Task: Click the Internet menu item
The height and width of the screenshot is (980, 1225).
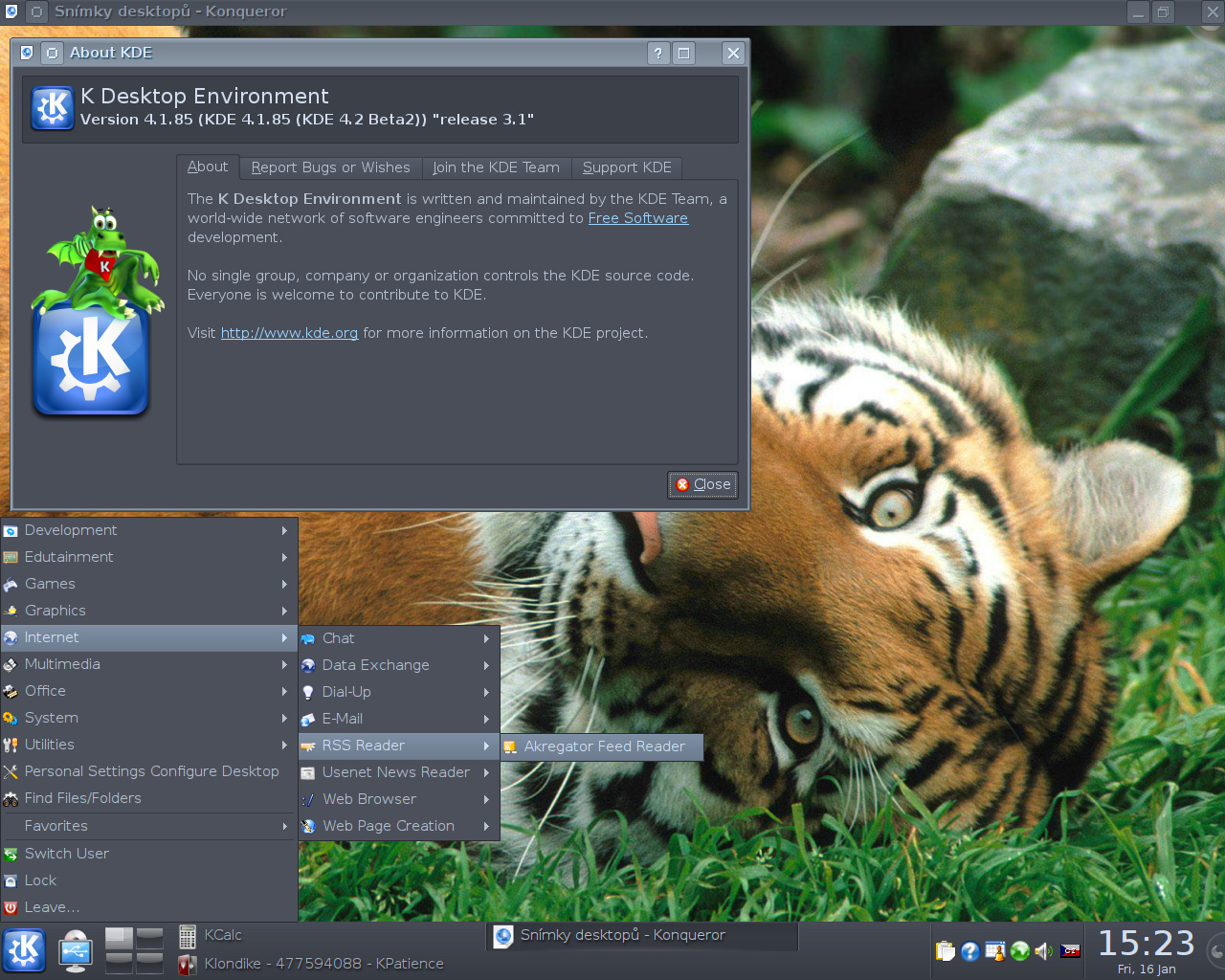Action: click(x=149, y=637)
